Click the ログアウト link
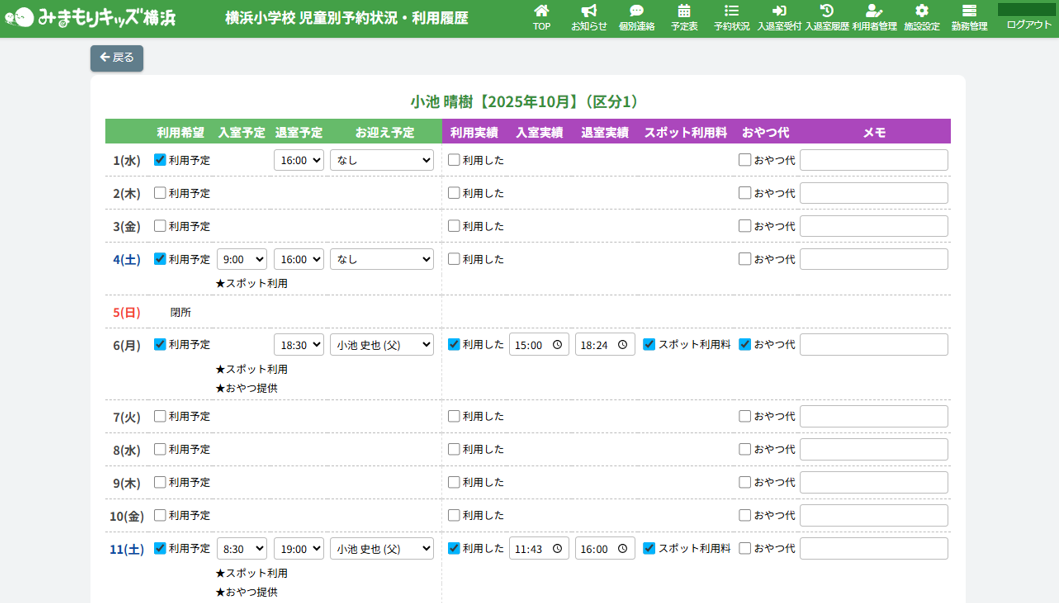This screenshot has width=1059, height=603. click(1028, 24)
